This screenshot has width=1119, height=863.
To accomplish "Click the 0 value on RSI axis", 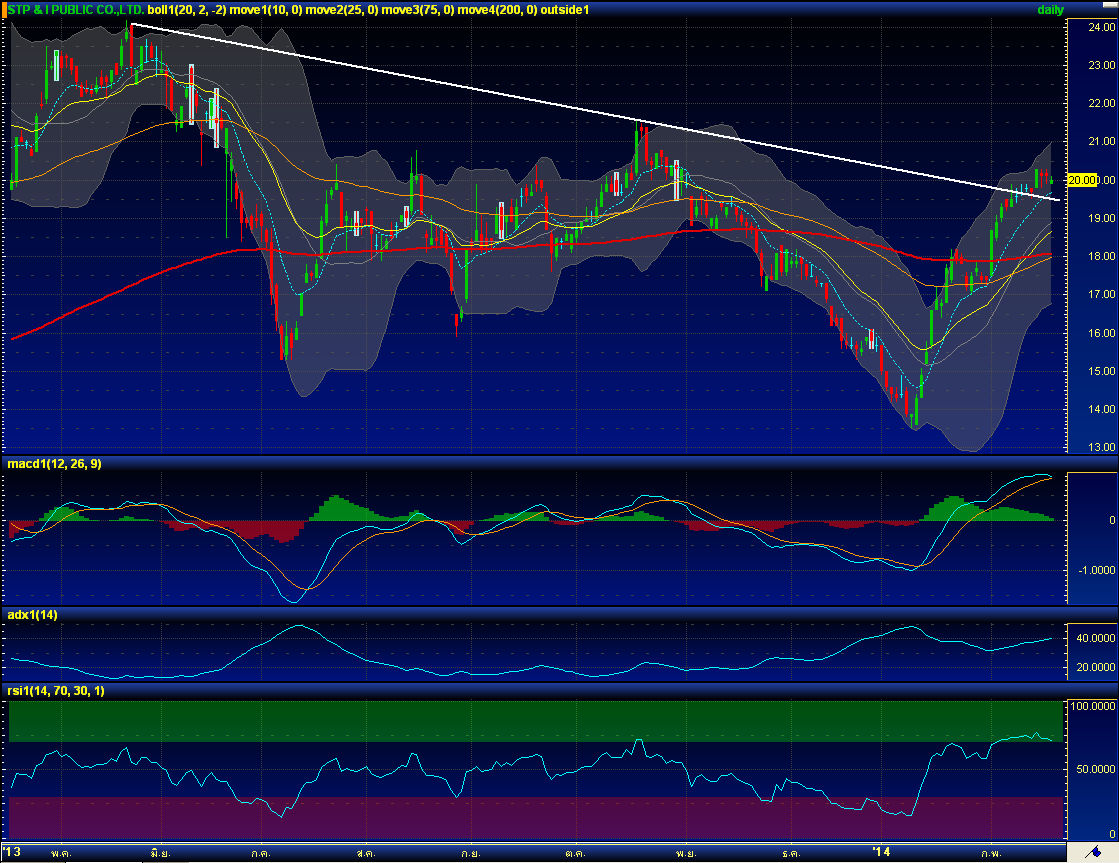I will tap(1112, 834).
